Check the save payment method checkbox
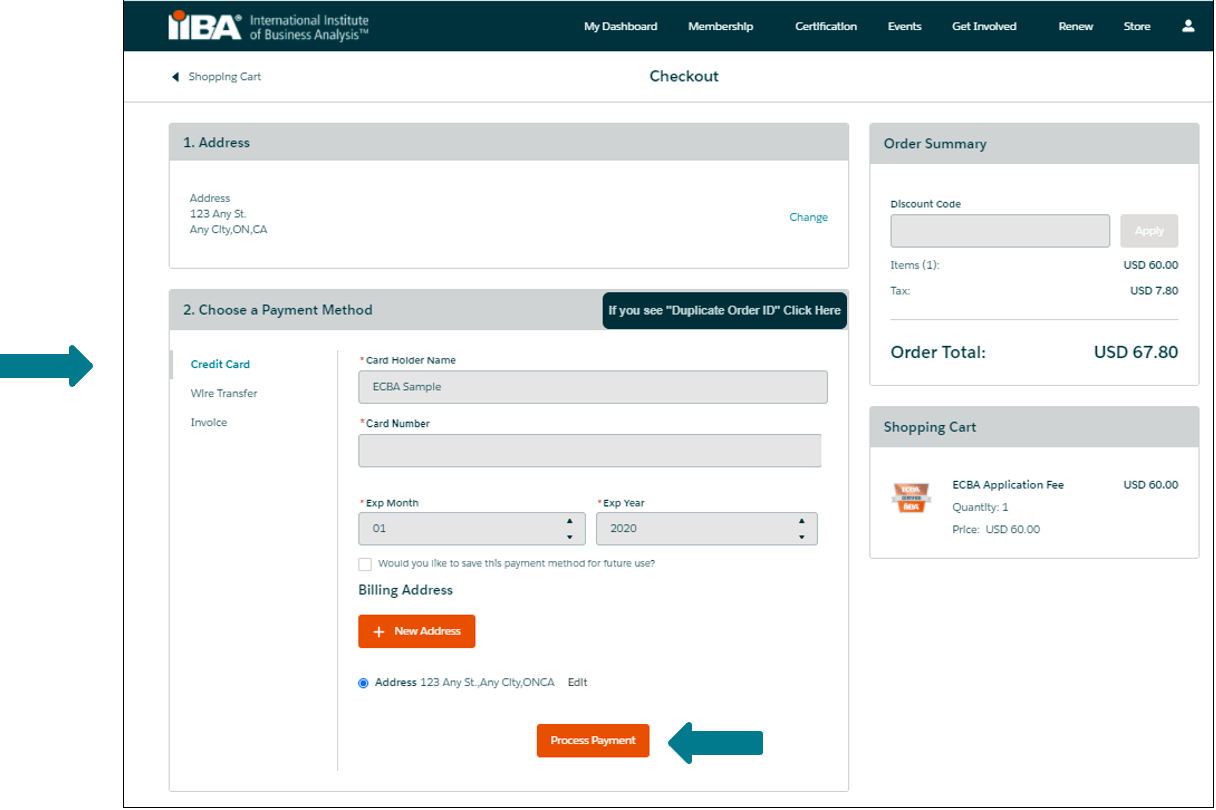1216x810 pixels. click(x=365, y=564)
